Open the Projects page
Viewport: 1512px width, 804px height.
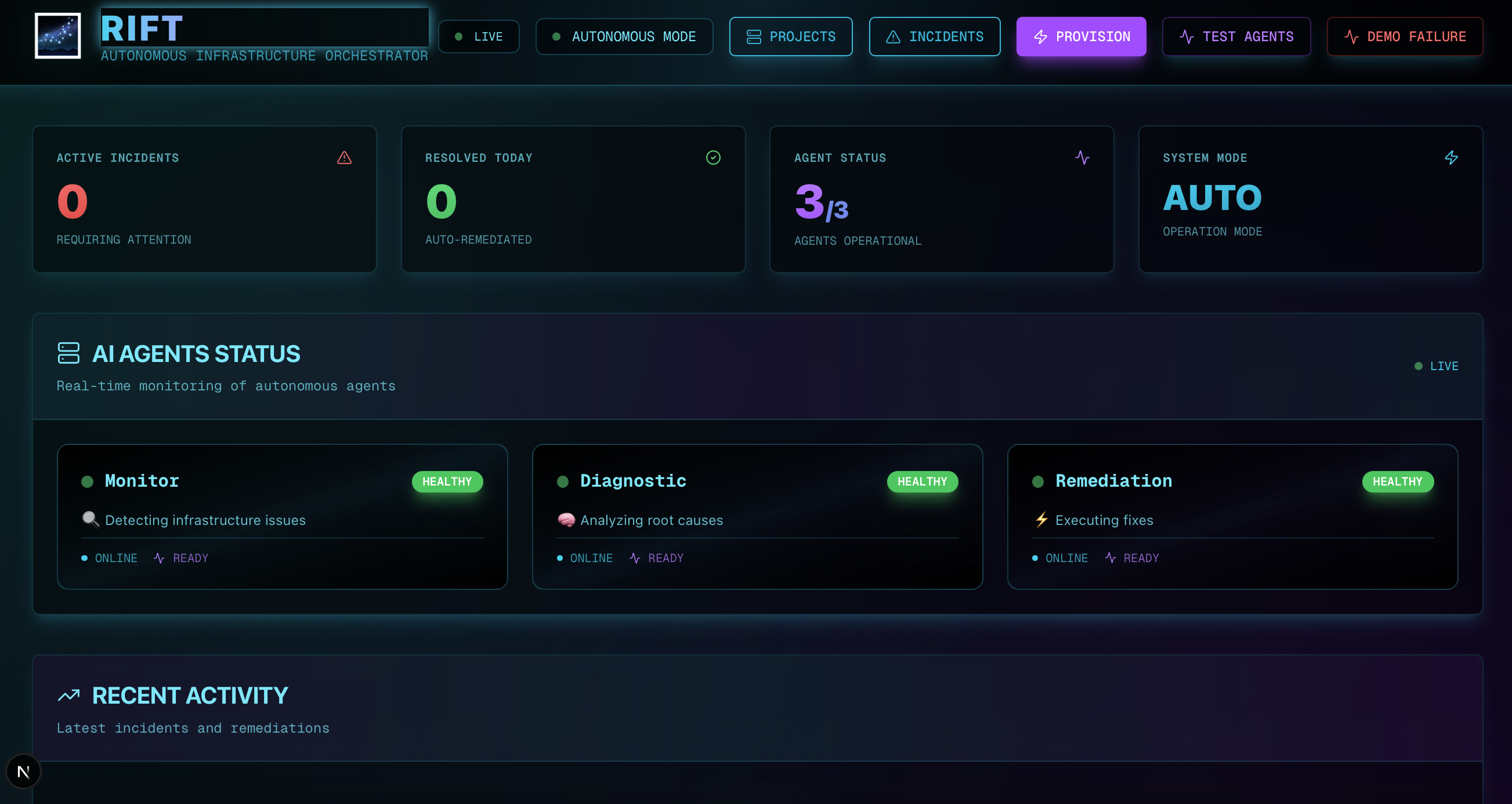[791, 37]
